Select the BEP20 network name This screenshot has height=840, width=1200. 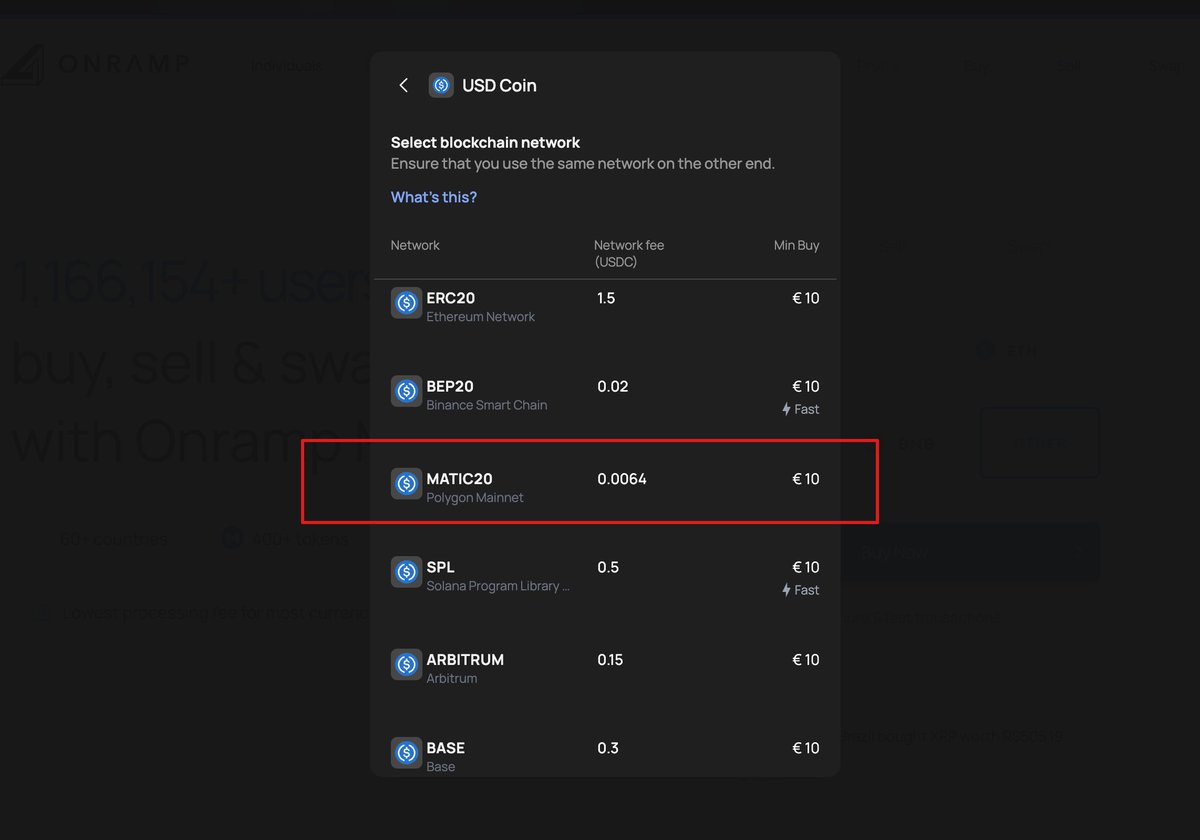[450, 386]
